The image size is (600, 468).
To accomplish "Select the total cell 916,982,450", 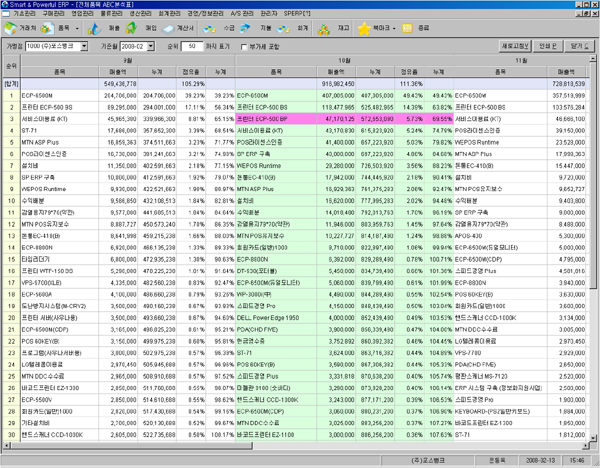I will click(336, 84).
